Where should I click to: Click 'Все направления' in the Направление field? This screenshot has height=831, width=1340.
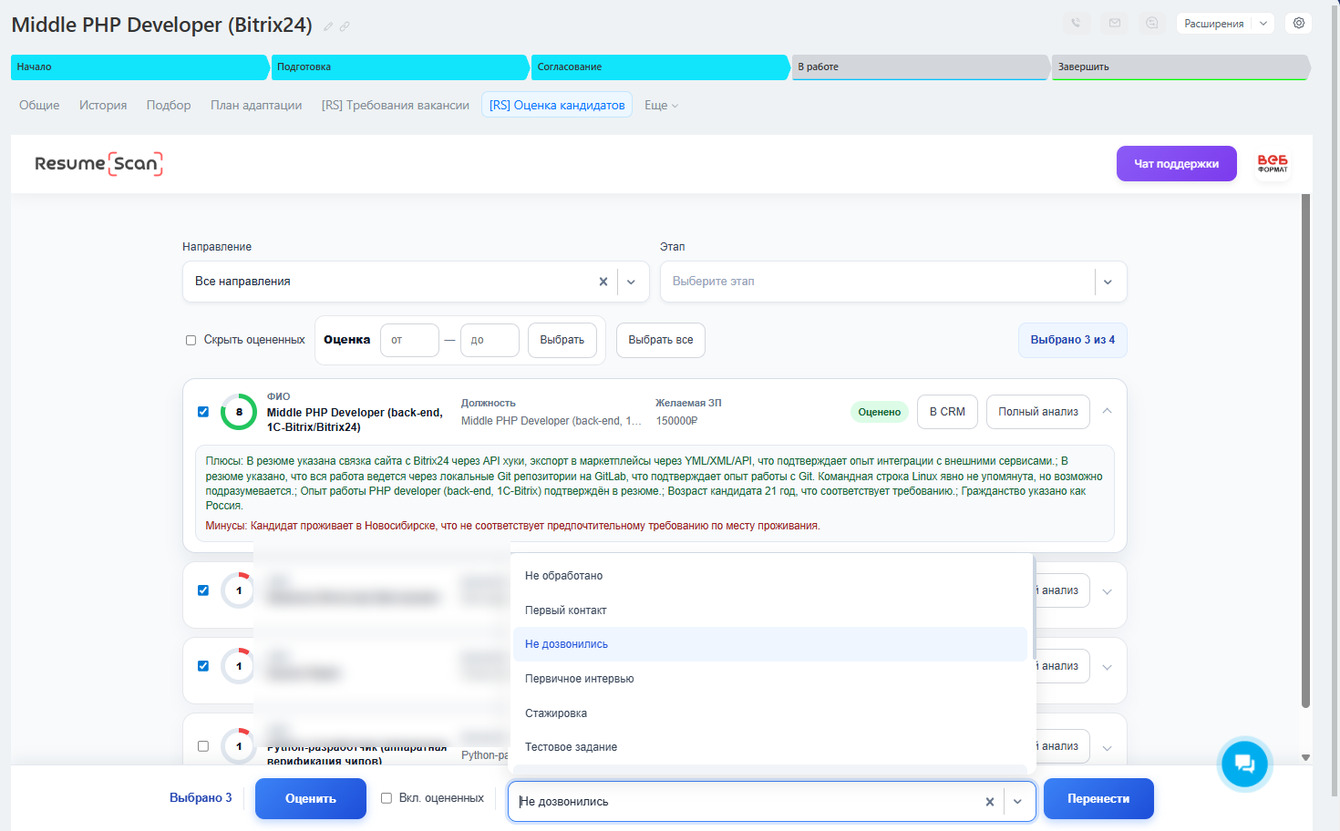(x=243, y=282)
